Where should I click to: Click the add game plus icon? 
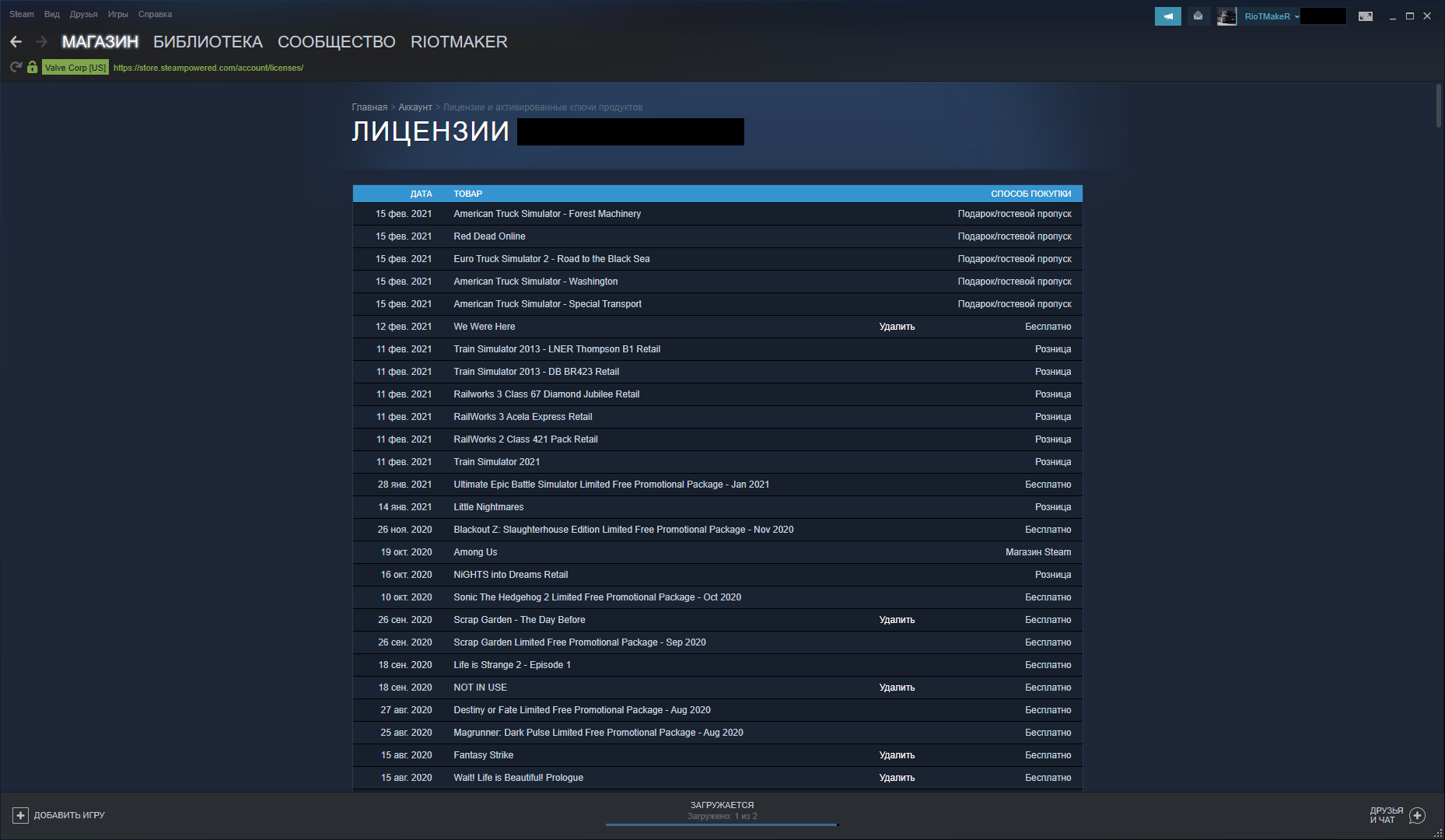(20, 815)
